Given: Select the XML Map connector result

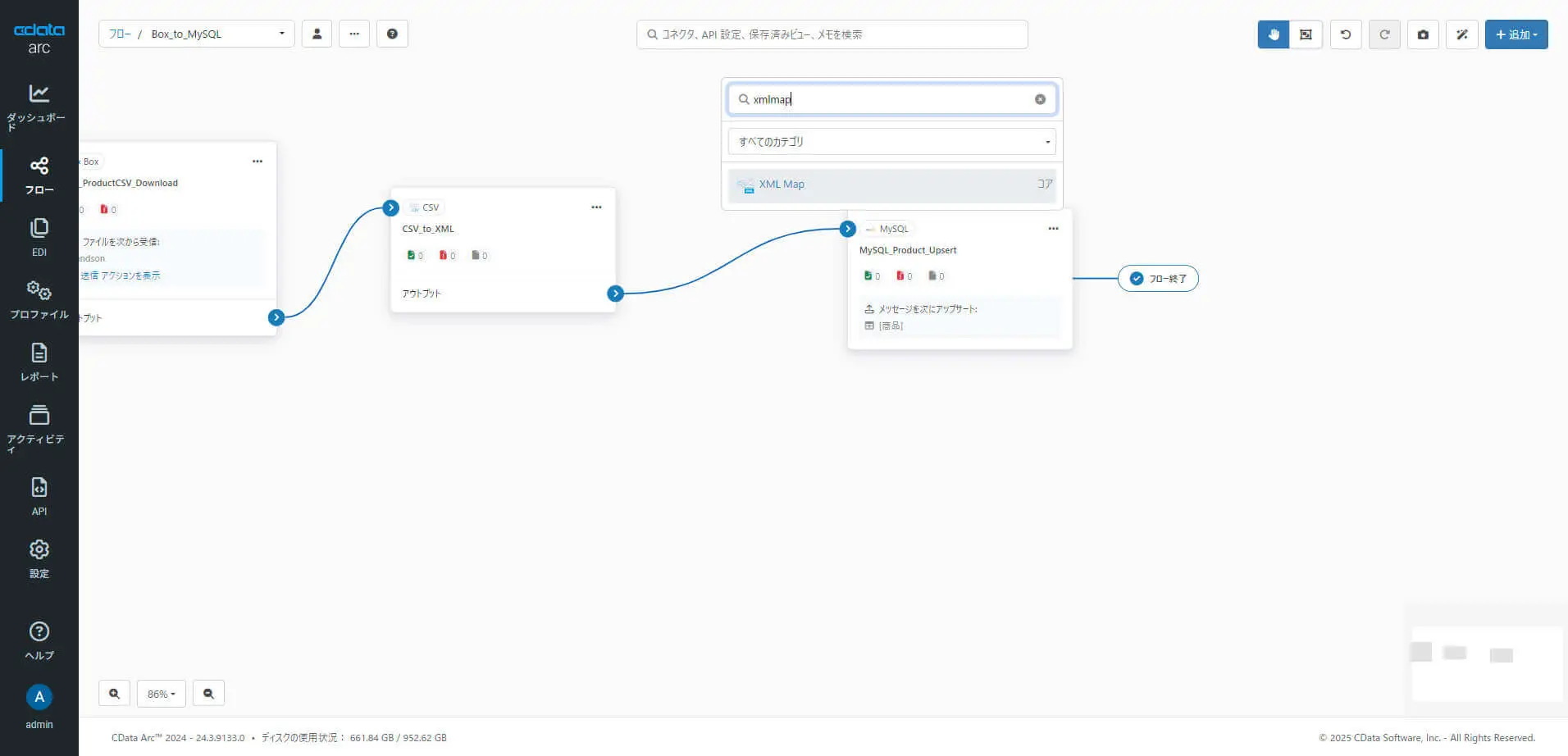Looking at the screenshot, I should (891, 184).
